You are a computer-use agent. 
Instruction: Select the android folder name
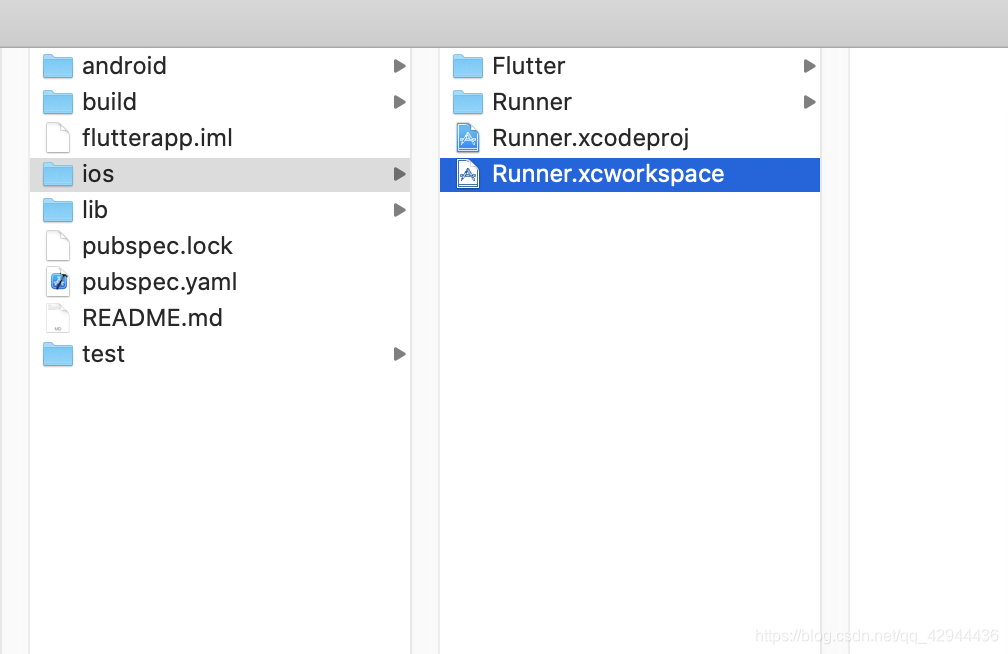[124, 66]
